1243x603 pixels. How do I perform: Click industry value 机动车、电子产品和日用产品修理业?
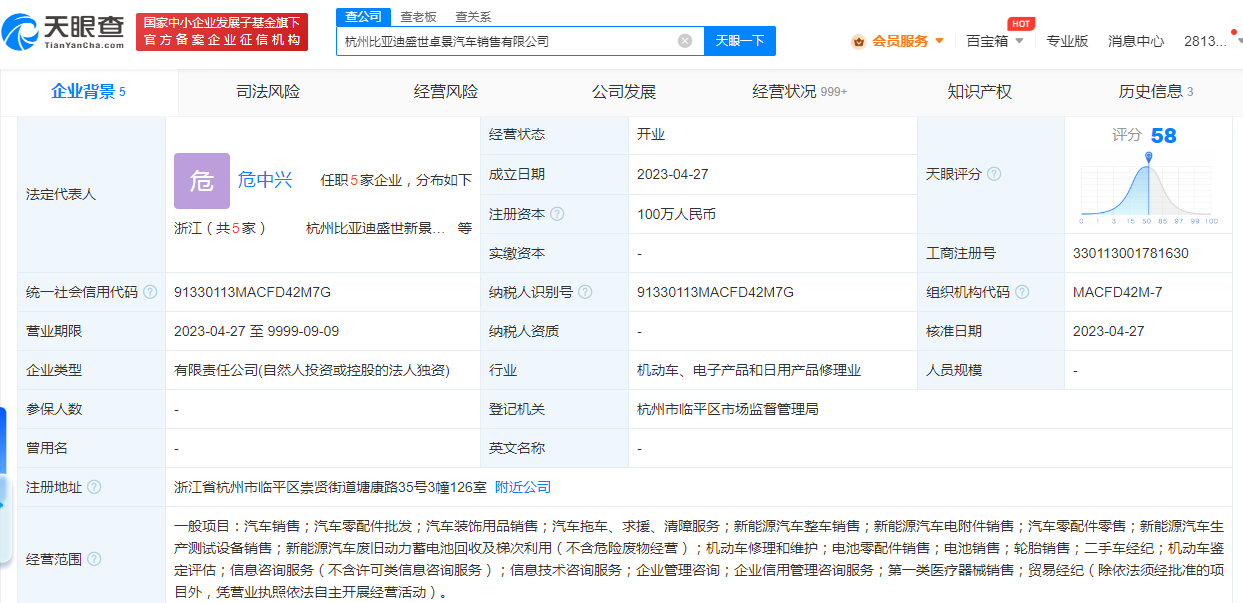749,370
